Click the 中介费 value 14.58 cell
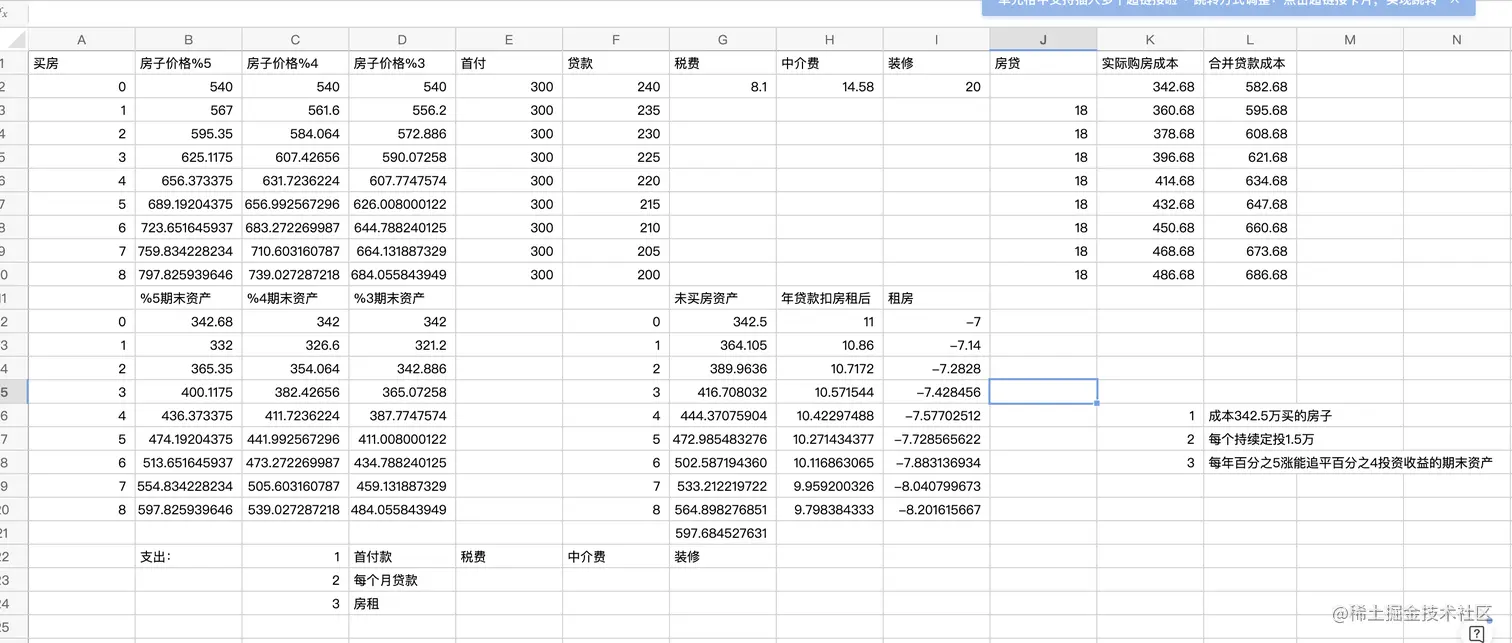Viewport: 1512px width, 643px height. [x=829, y=87]
